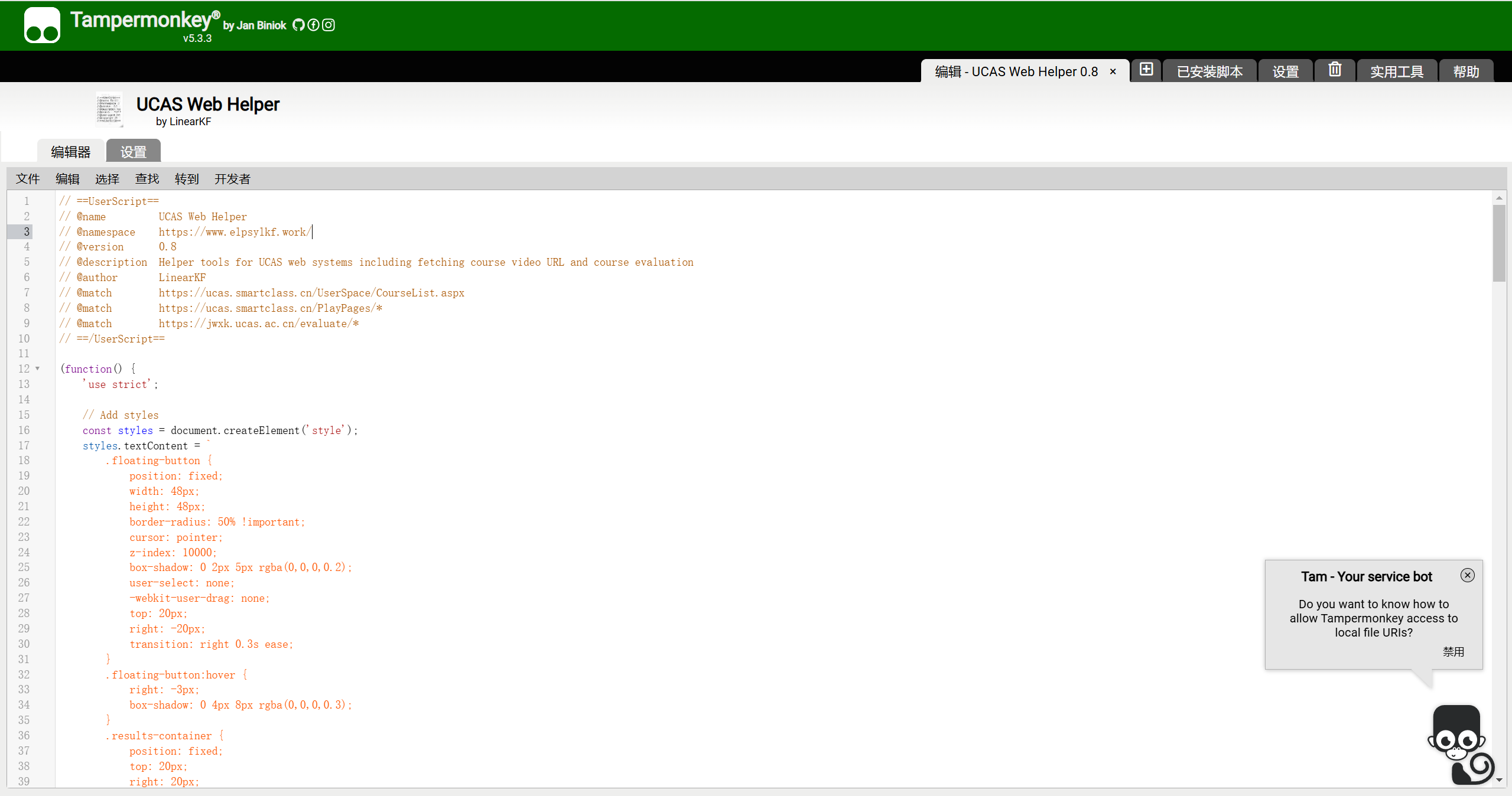This screenshot has height=796, width=1512.
Task: Click the 'v5.3.3' version label
Action: [197, 38]
